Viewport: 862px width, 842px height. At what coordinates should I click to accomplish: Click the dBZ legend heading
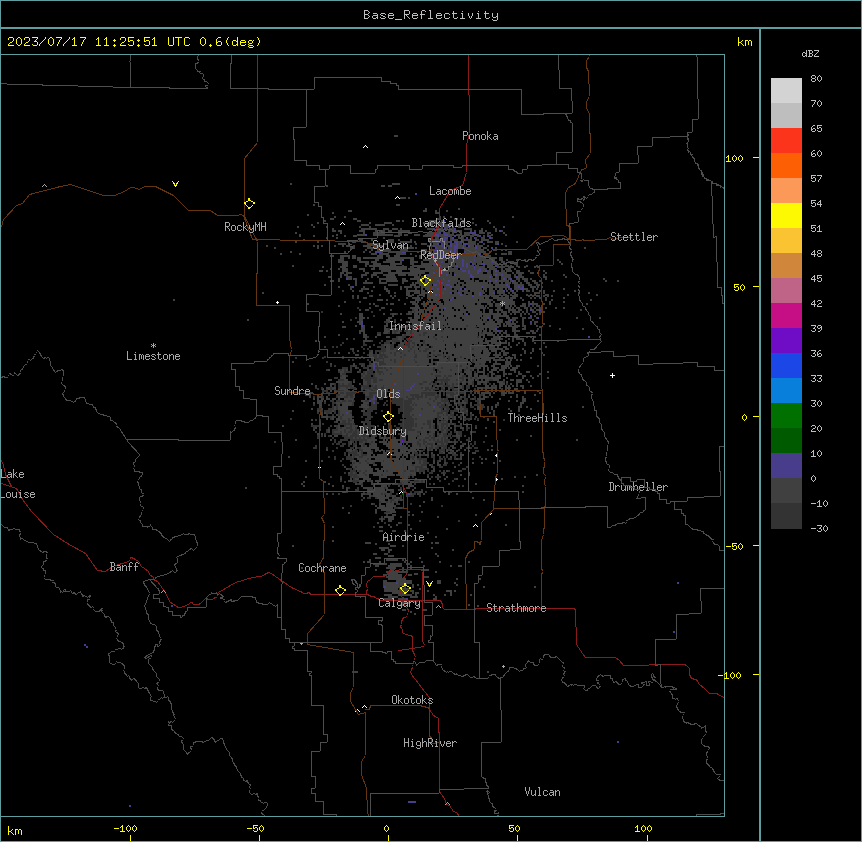coord(810,54)
